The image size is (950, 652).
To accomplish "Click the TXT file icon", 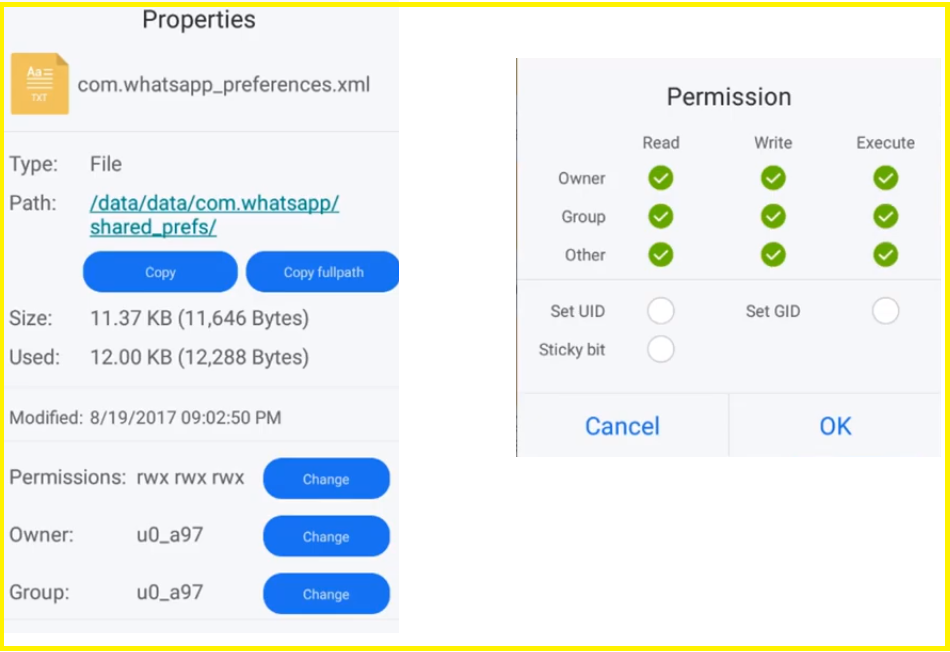I will coord(40,84).
